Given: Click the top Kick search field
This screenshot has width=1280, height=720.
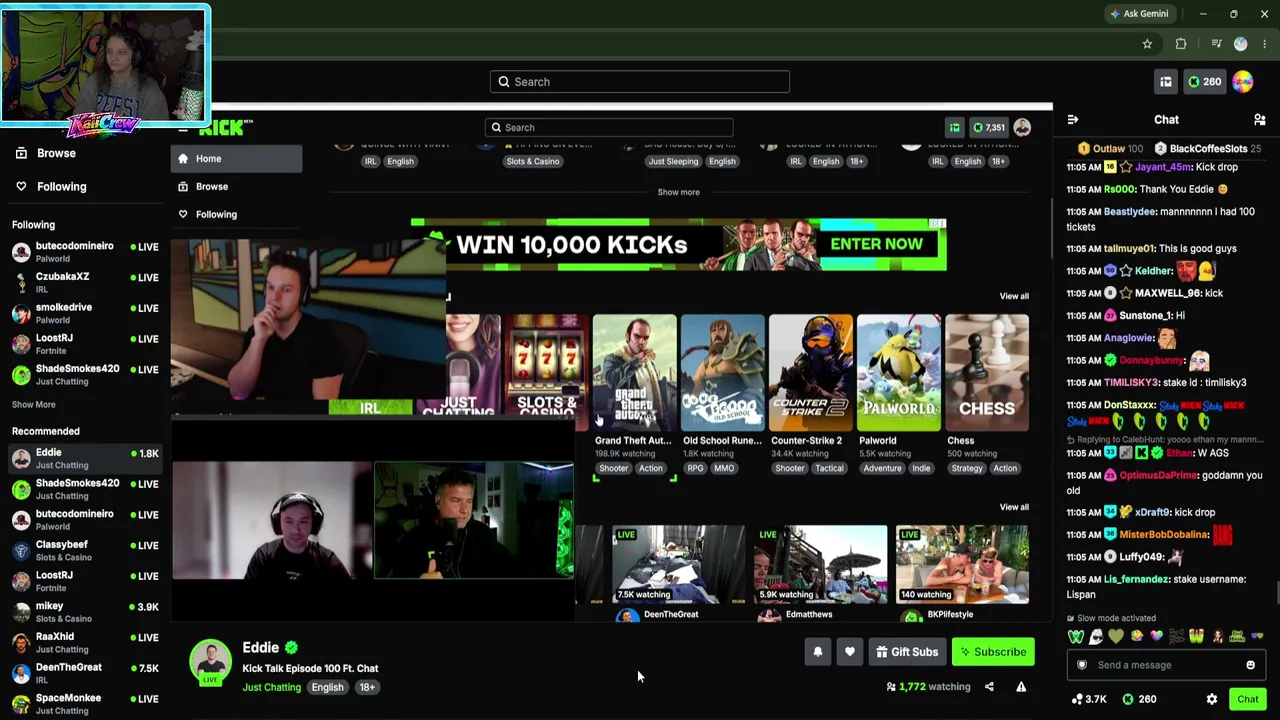Looking at the screenshot, I should [640, 82].
